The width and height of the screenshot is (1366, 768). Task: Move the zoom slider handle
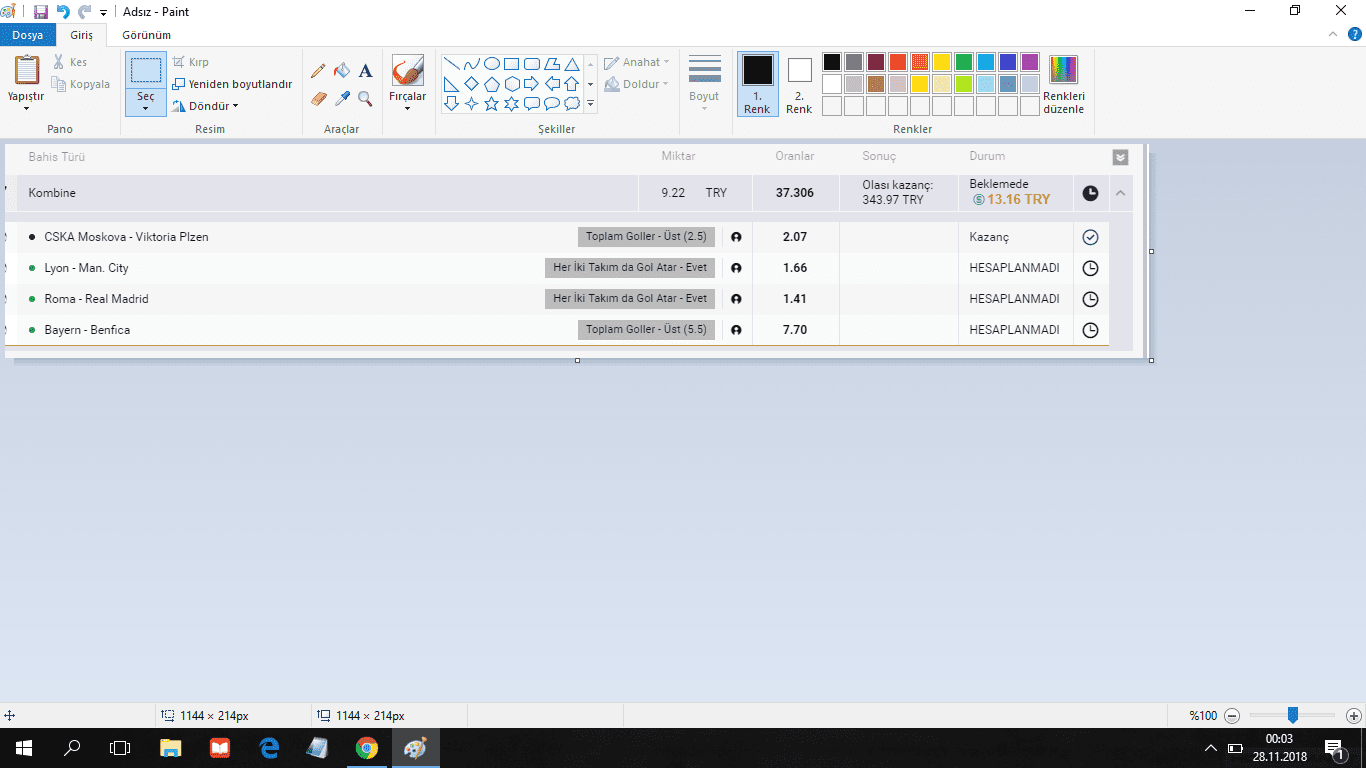1293,715
